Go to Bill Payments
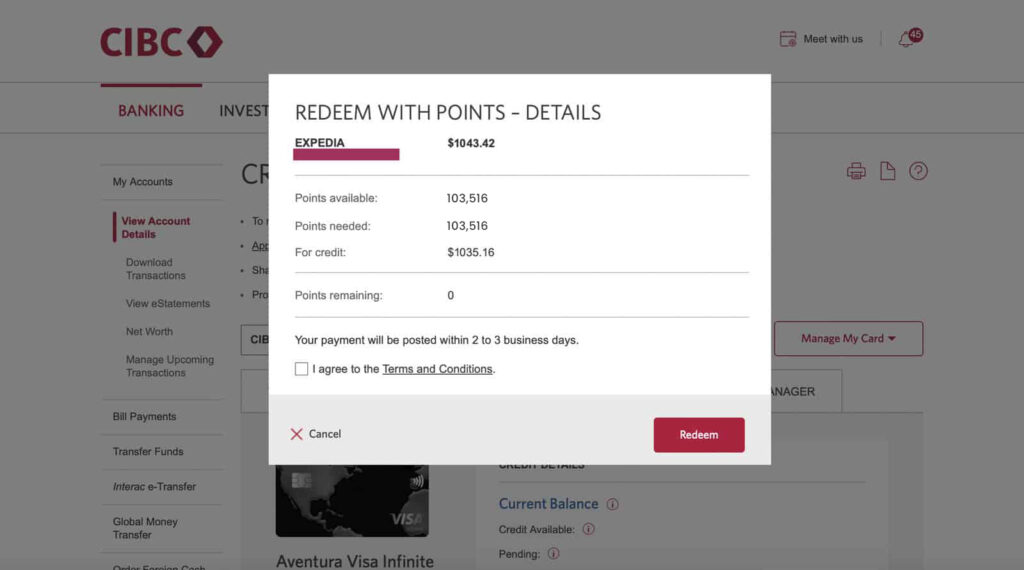 point(144,417)
